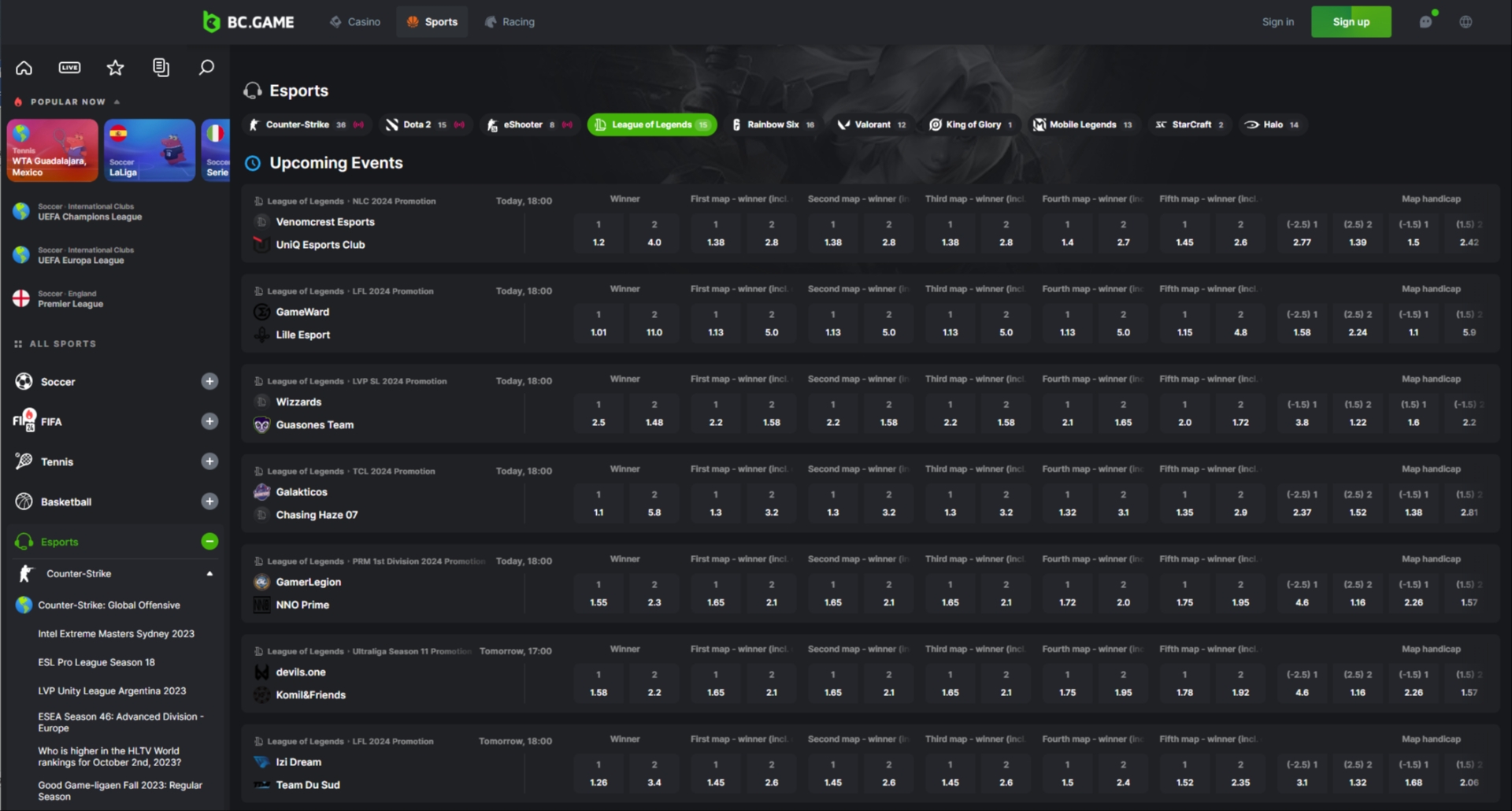The width and height of the screenshot is (1512, 811).
Task: Click the Esports headset sidebar icon
Action: [24, 542]
